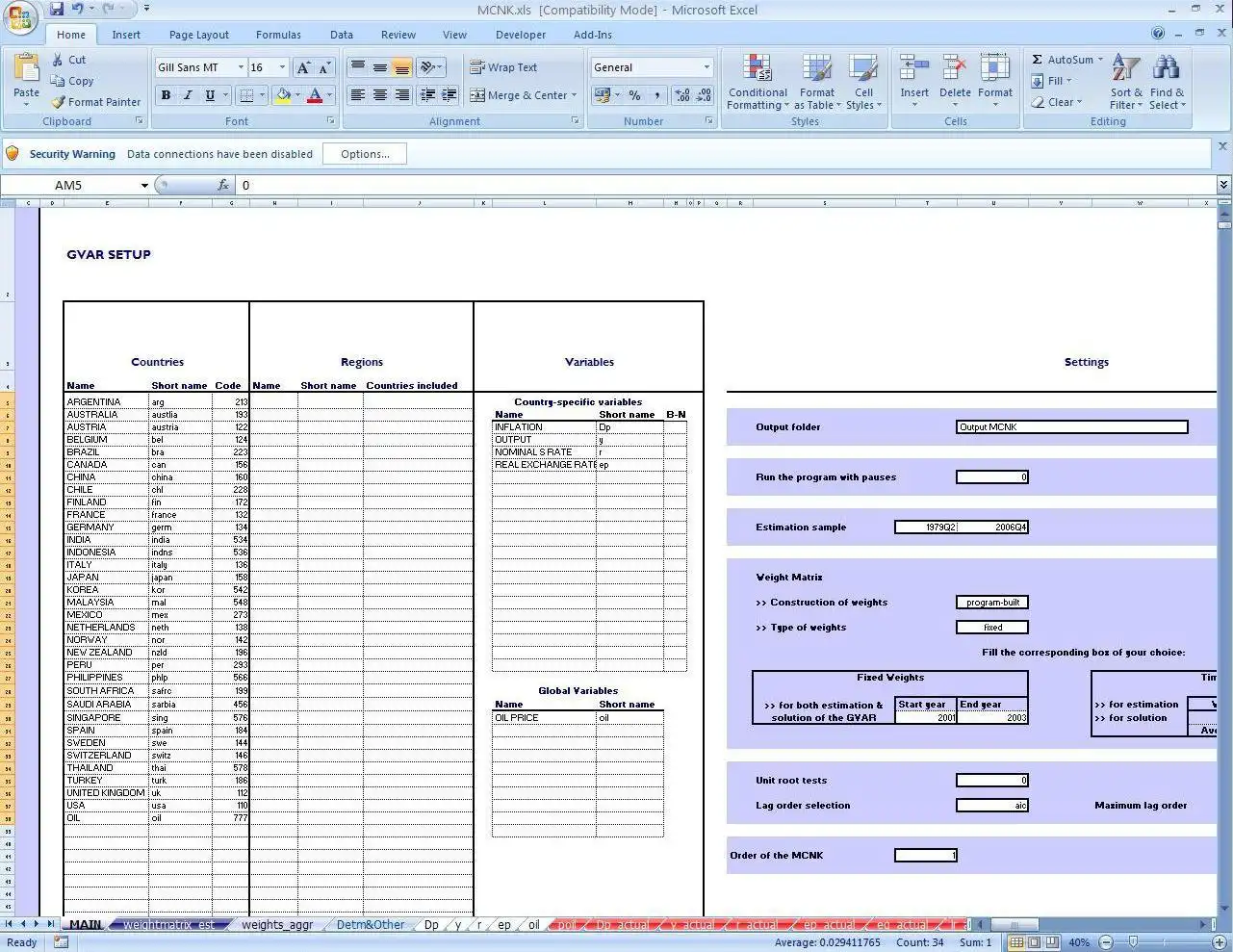The width and height of the screenshot is (1233, 952).
Task: Decrease font size with Shrink Font
Action: pyautogui.click(x=324, y=67)
